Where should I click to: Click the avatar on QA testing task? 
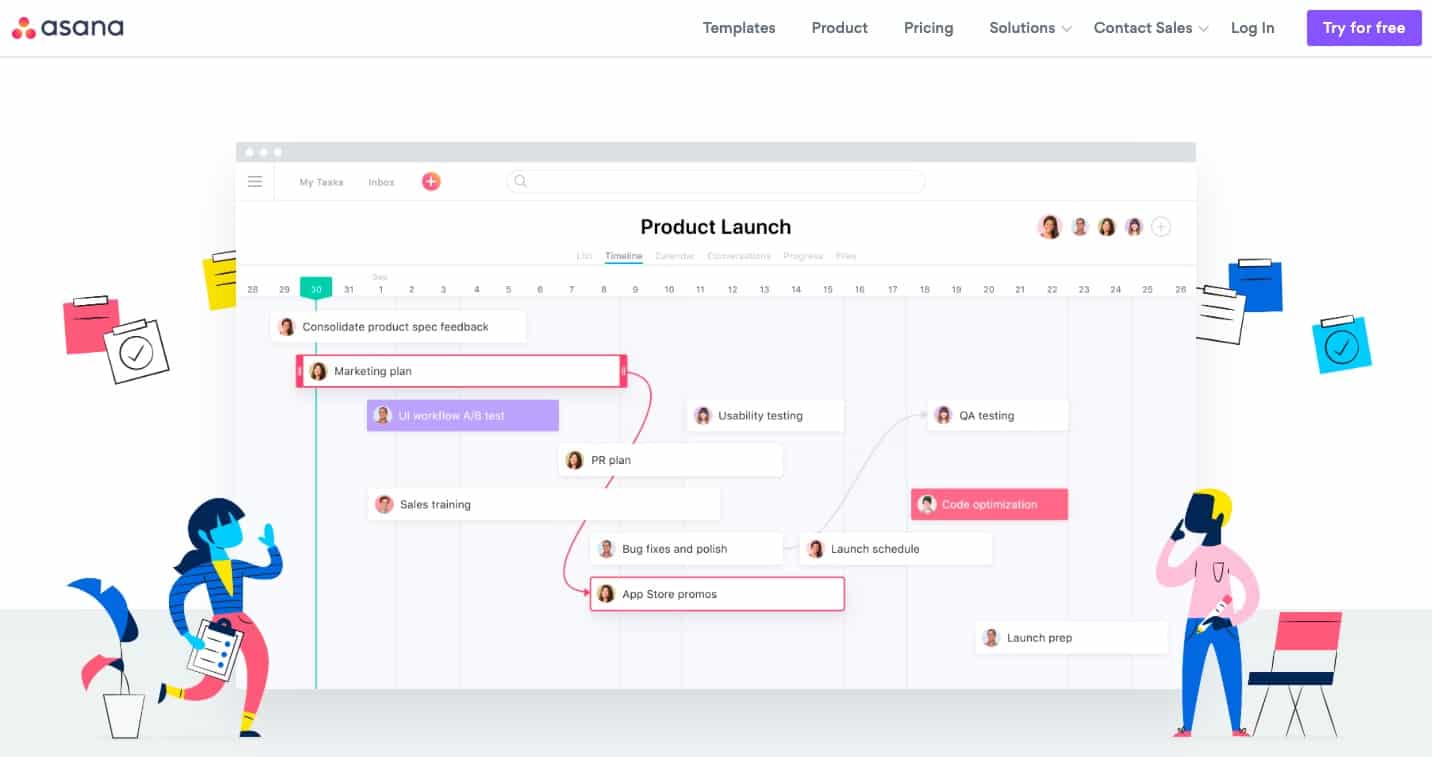(943, 415)
